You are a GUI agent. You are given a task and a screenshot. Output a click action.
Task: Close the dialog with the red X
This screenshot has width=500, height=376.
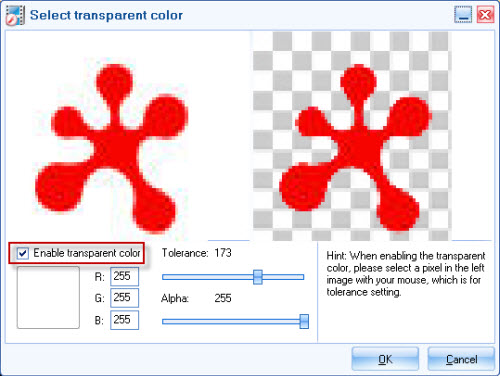(485, 15)
